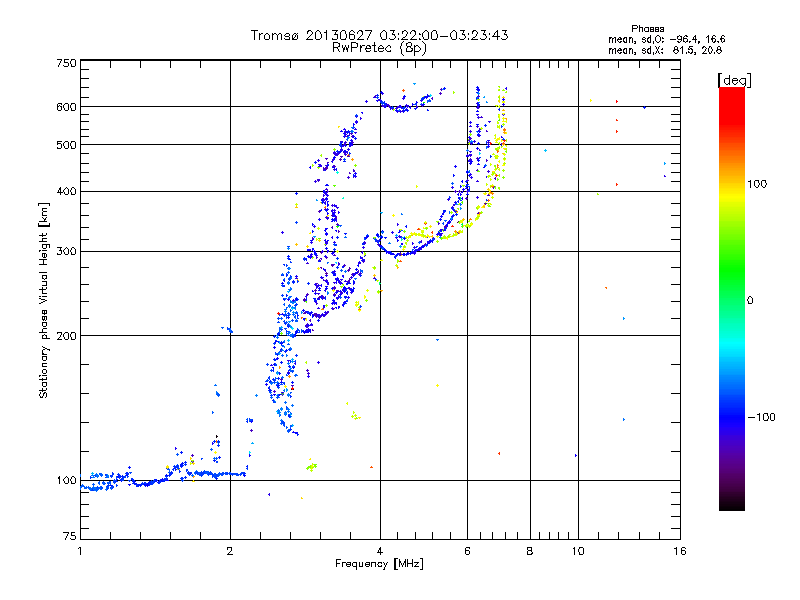Click the y-axis tick label '400'
This screenshot has height=600, width=800.
(66, 191)
